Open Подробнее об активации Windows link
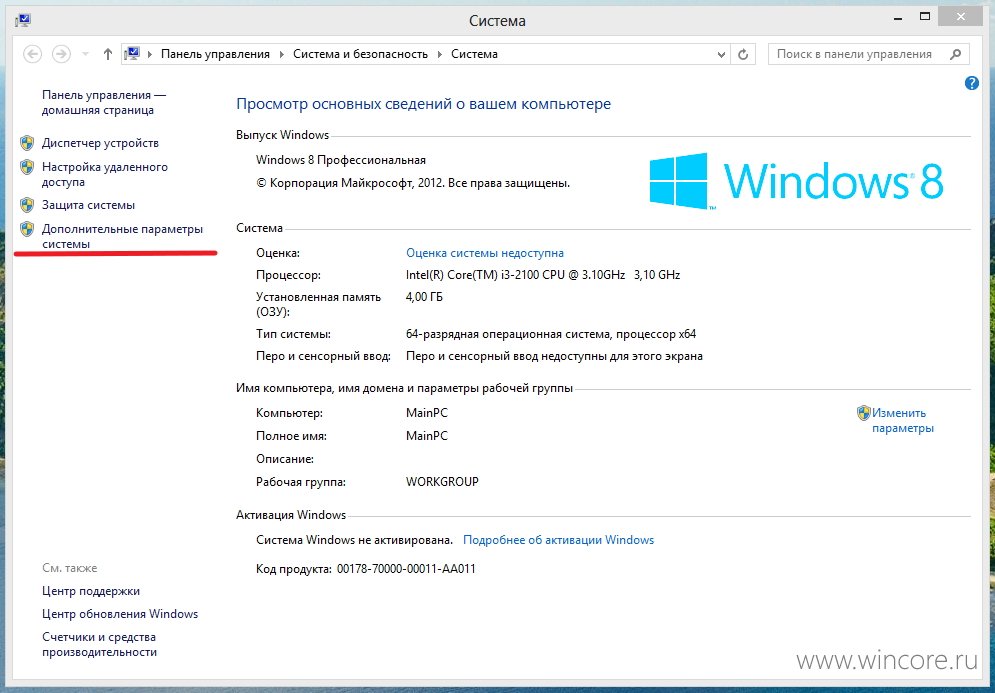The width and height of the screenshot is (995, 693). tap(558, 540)
